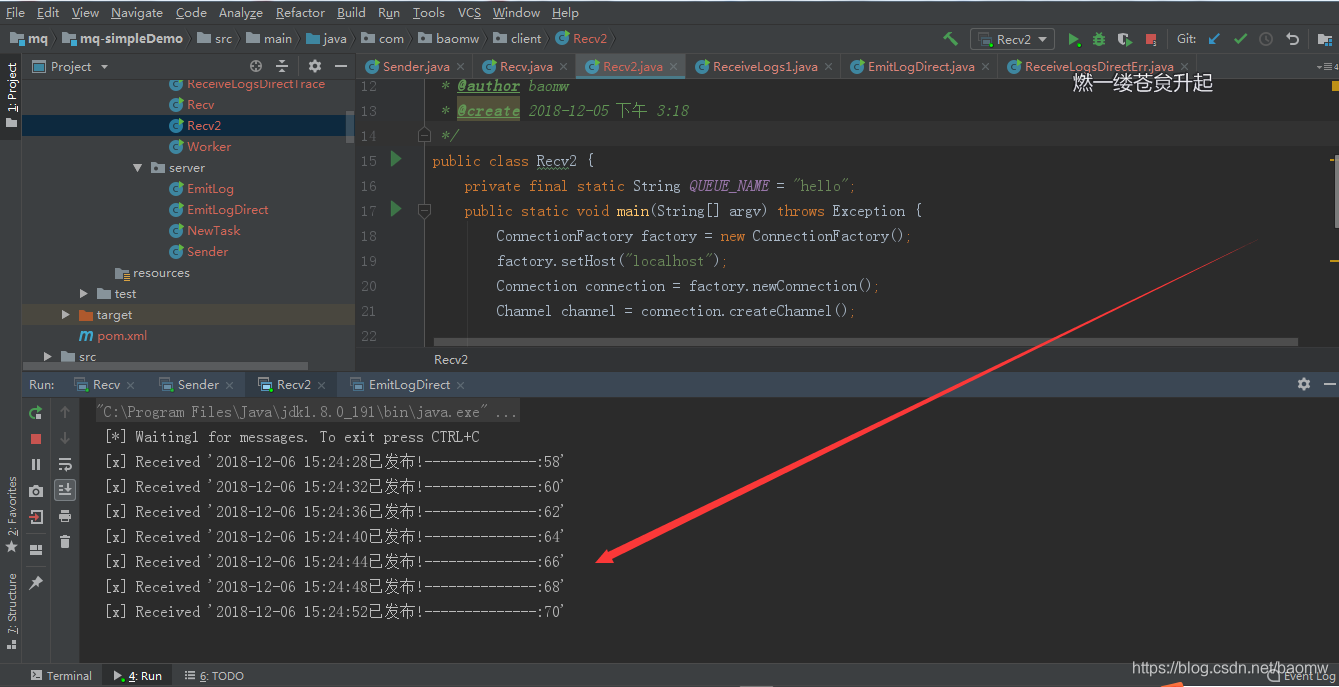Fold the main method using gutter marker

(x=424, y=210)
